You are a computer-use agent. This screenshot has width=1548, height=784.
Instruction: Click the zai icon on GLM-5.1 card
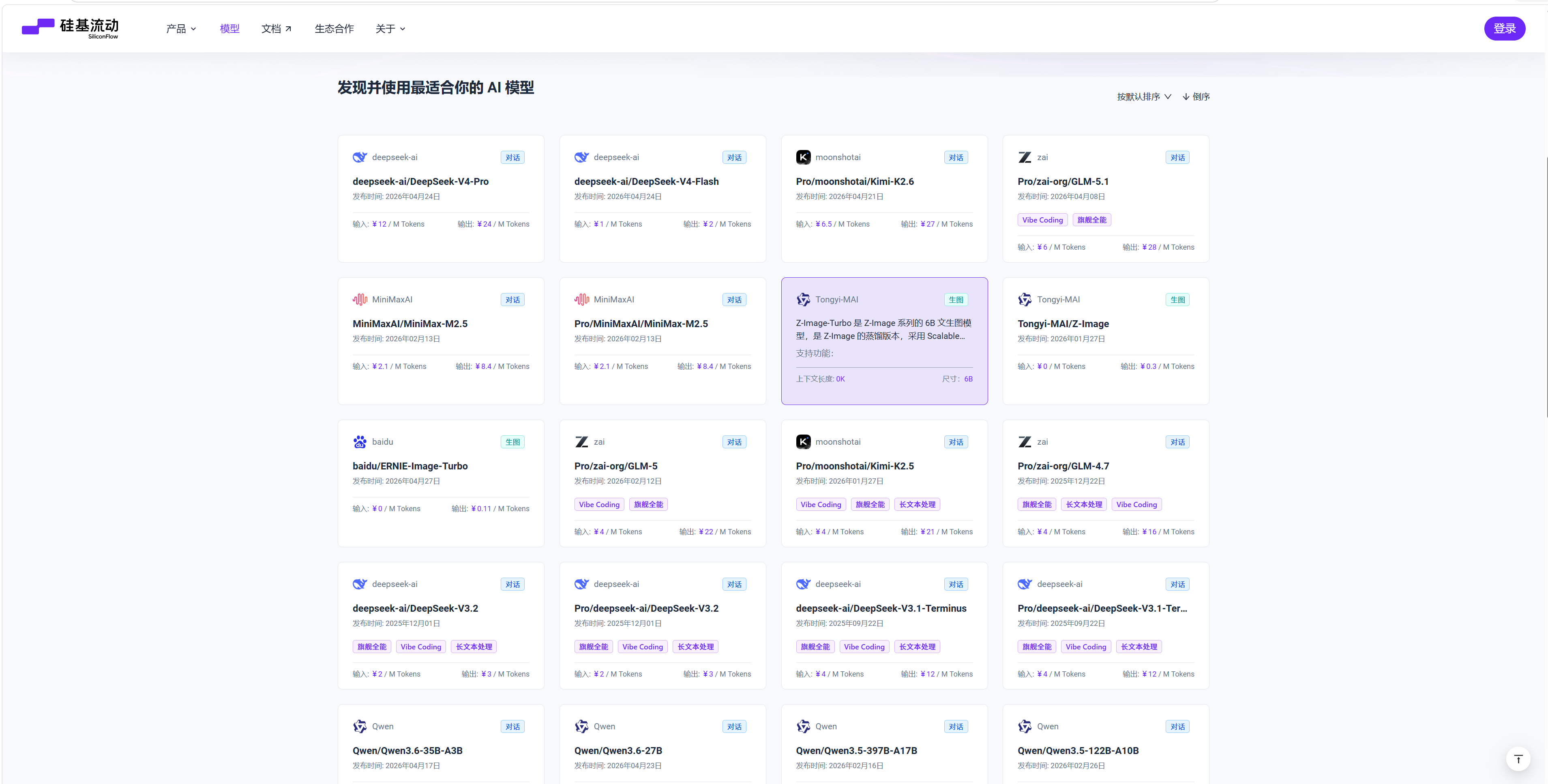1025,157
